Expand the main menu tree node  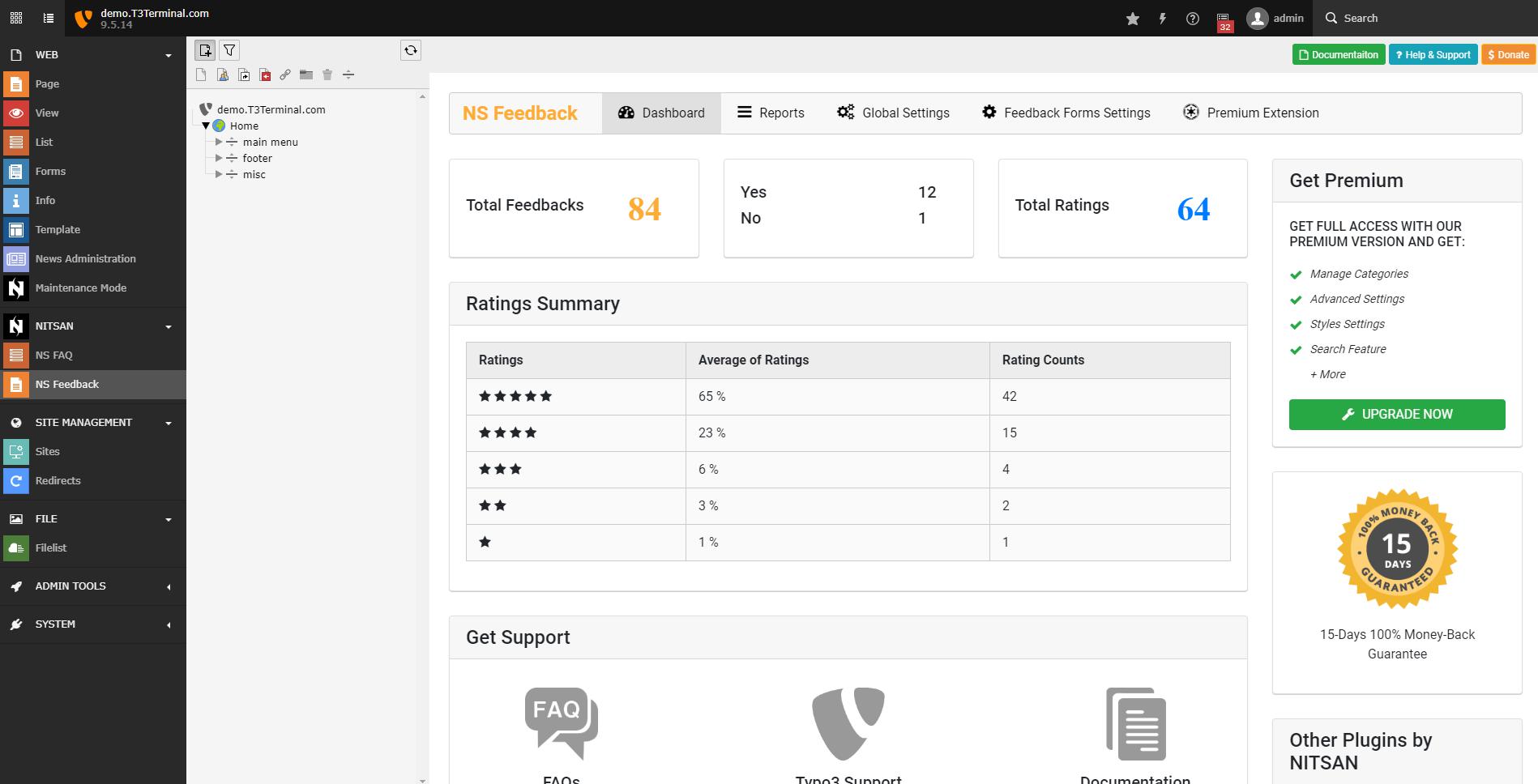pos(219,142)
